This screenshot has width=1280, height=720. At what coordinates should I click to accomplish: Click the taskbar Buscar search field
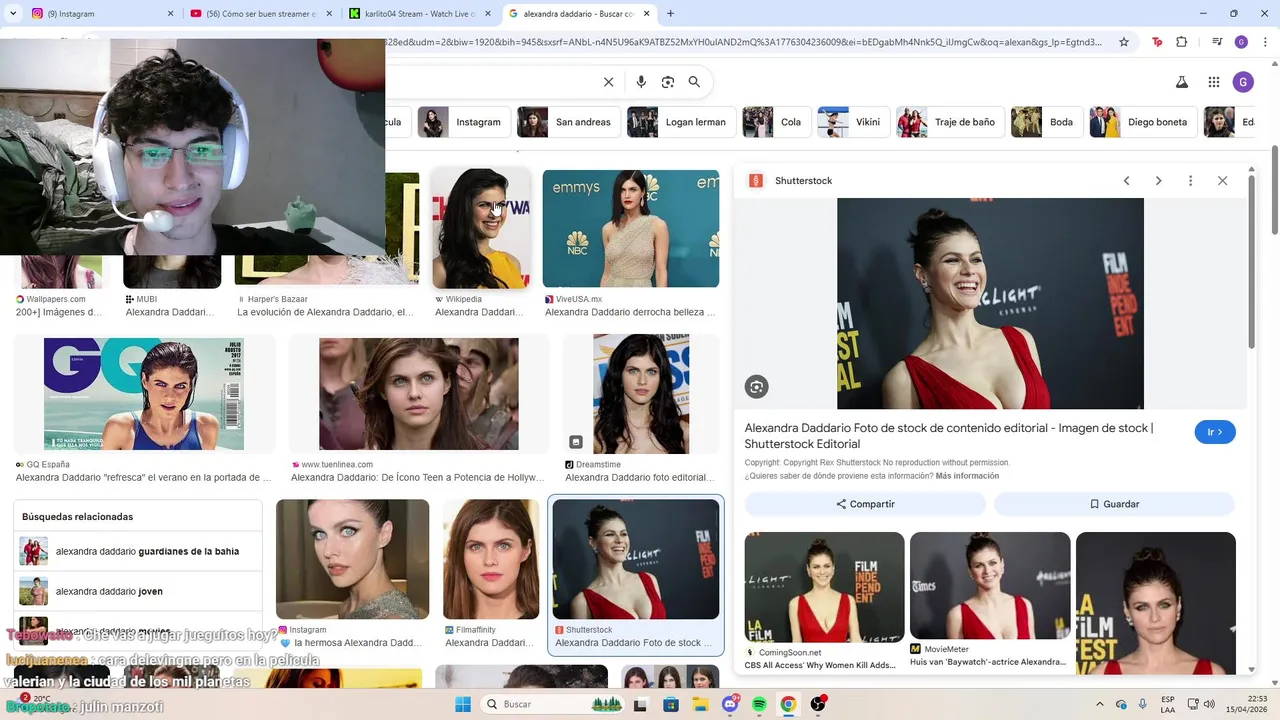point(552,704)
